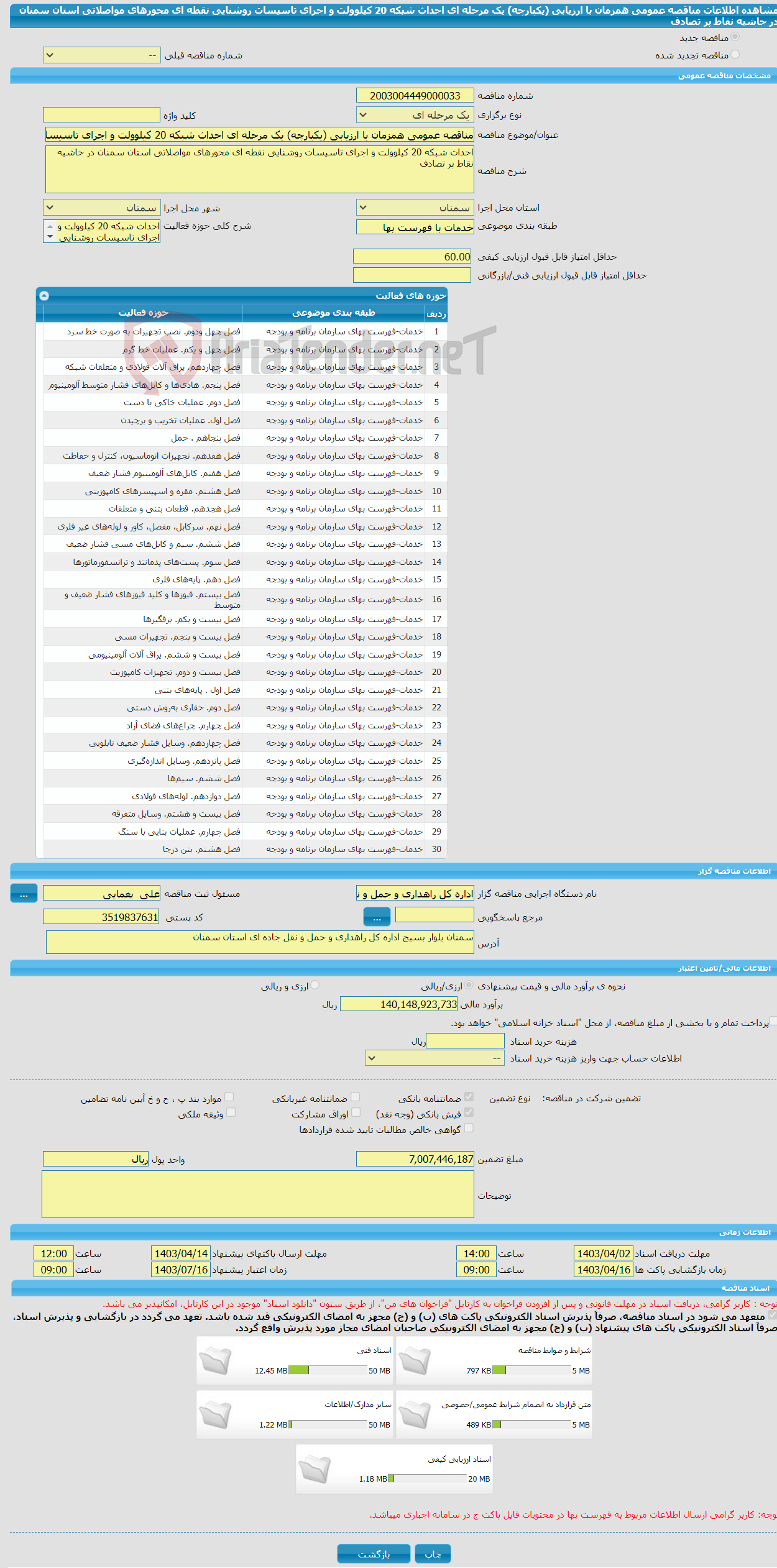Screen dimensions: 777x1568
Task: Toggle the property collateral checkbox
Action: (x=231, y=1112)
